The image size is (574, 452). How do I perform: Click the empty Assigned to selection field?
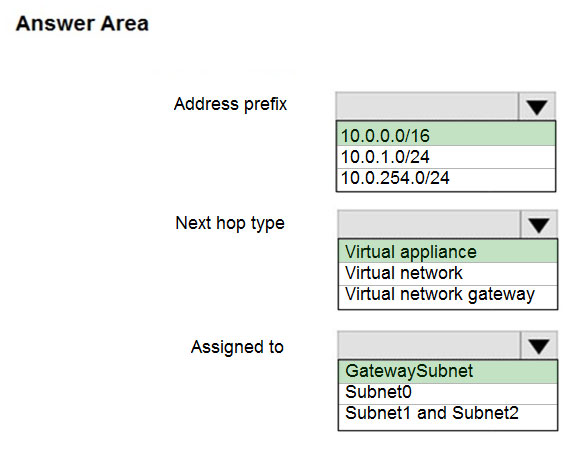pos(429,345)
